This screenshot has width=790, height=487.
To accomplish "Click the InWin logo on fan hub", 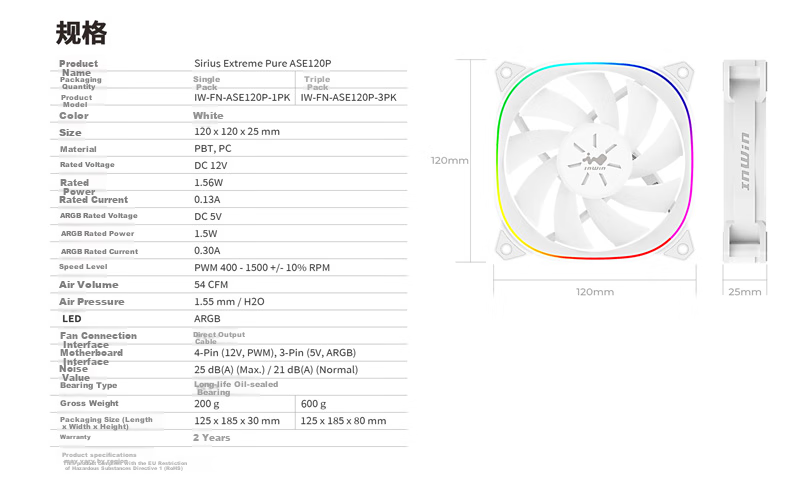I will coord(595,162).
